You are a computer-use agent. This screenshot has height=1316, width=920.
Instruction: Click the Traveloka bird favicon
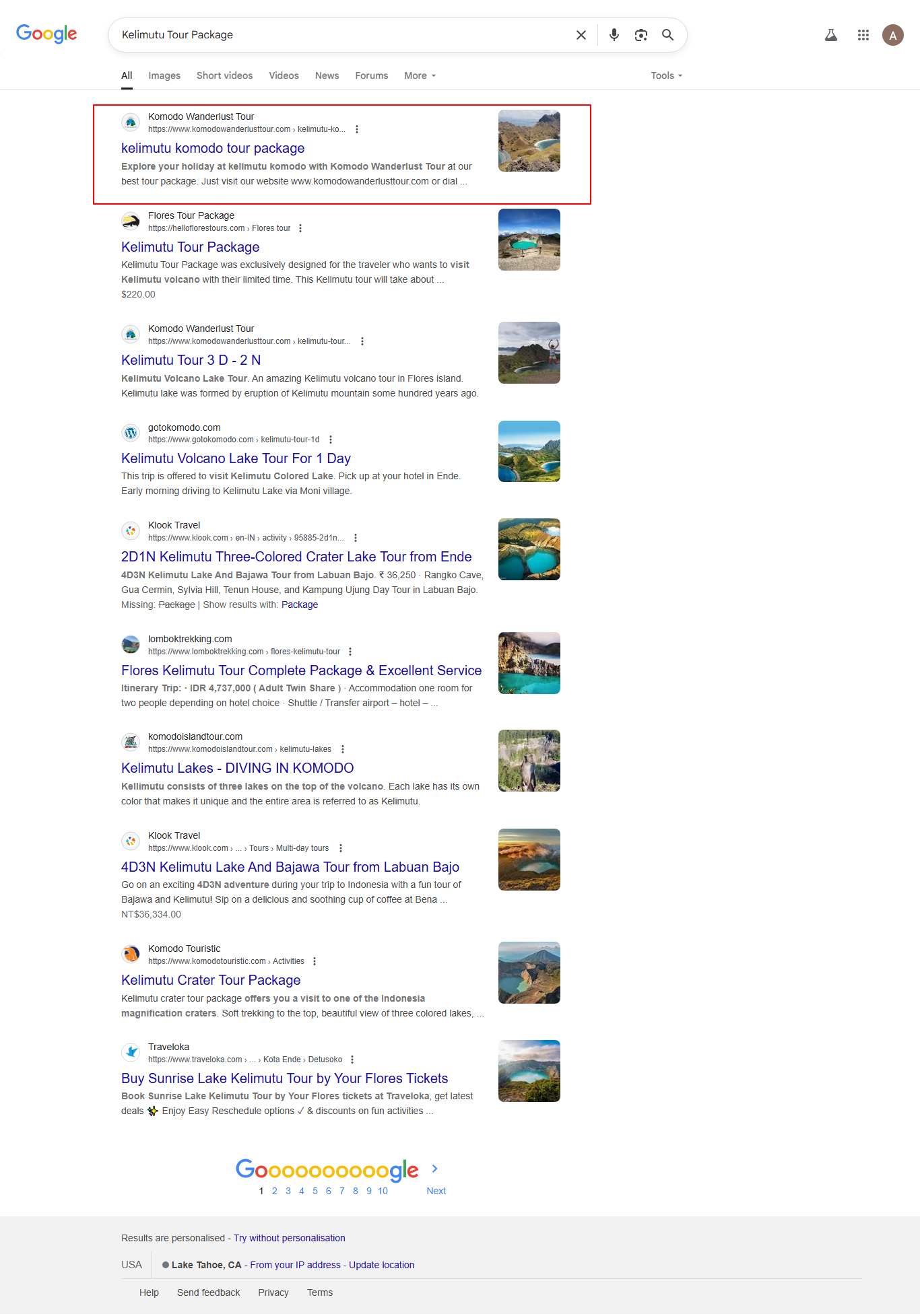pos(131,1052)
